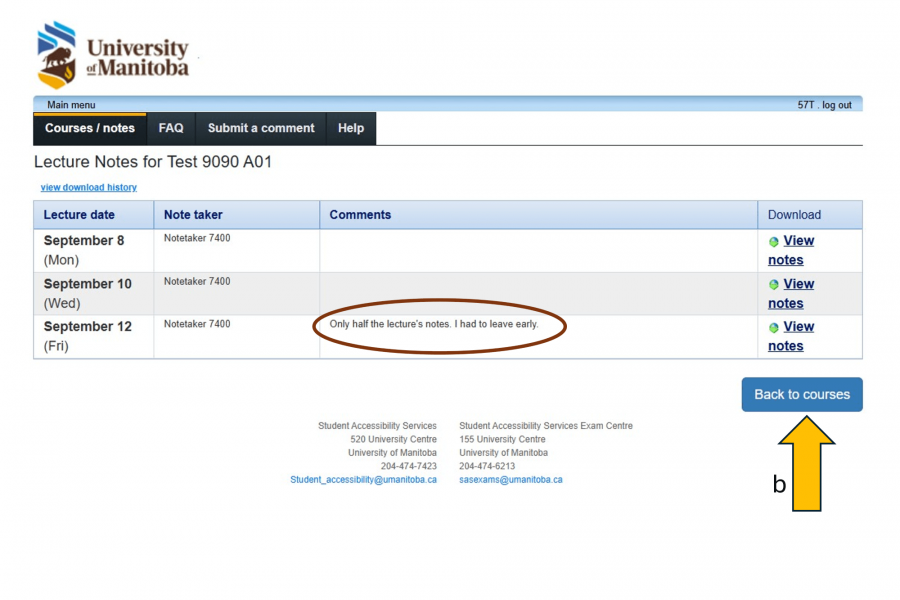
Task: Go to the FAQ tab
Action: (x=171, y=128)
